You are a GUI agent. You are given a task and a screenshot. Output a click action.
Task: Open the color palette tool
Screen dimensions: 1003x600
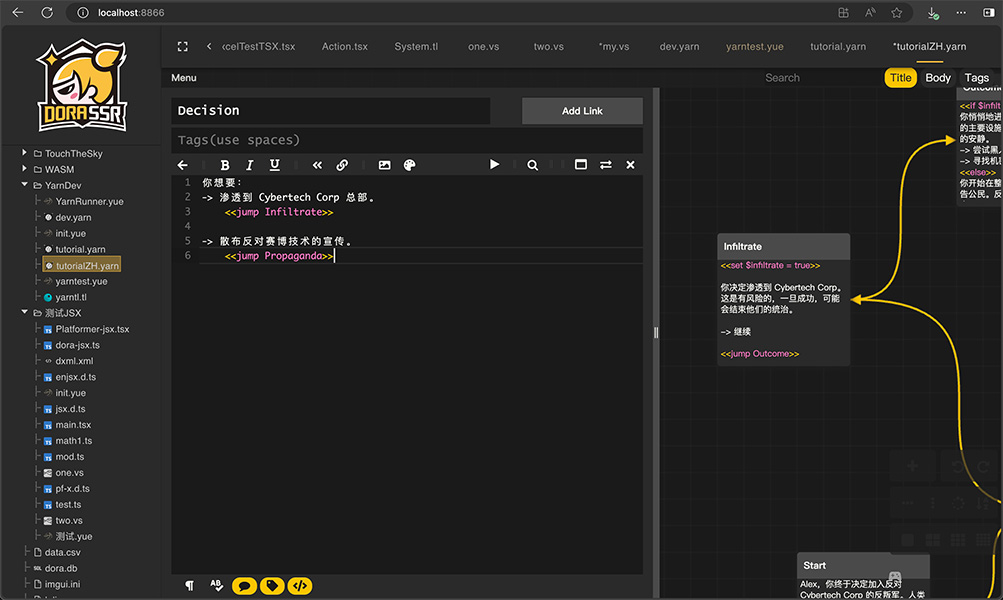click(x=409, y=165)
